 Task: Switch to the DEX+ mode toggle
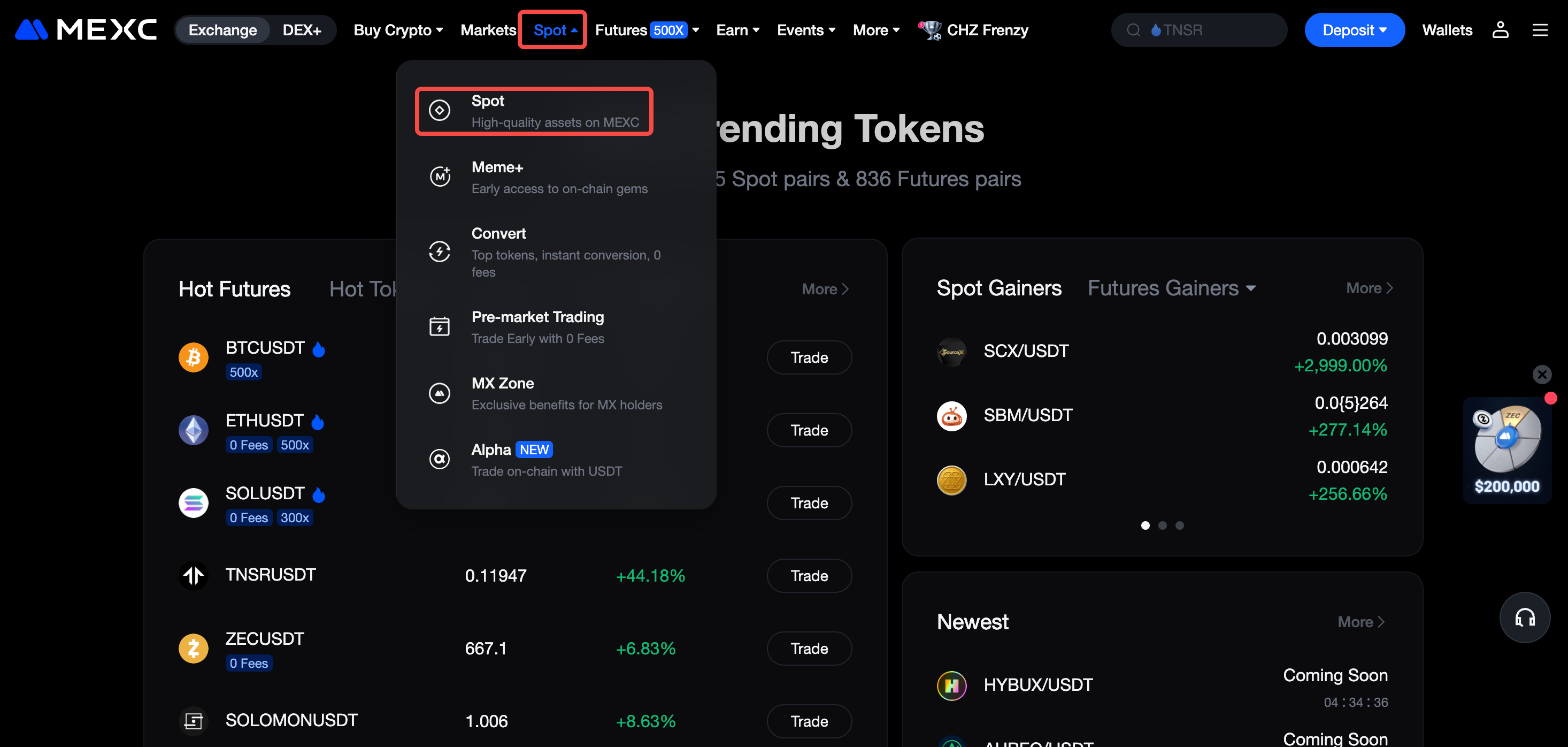[302, 30]
